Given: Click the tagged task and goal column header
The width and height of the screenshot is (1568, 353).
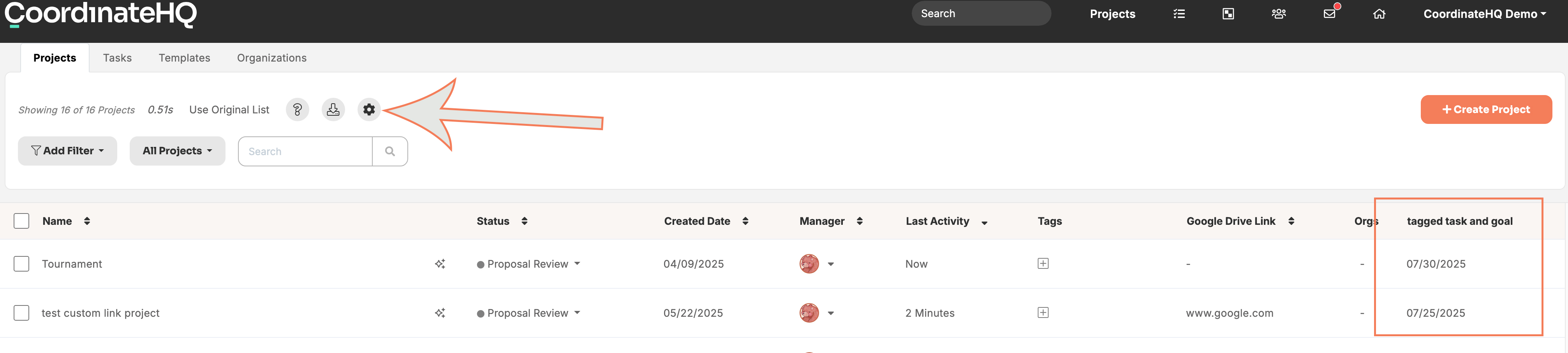Looking at the screenshot, I should pos(1459,221).
